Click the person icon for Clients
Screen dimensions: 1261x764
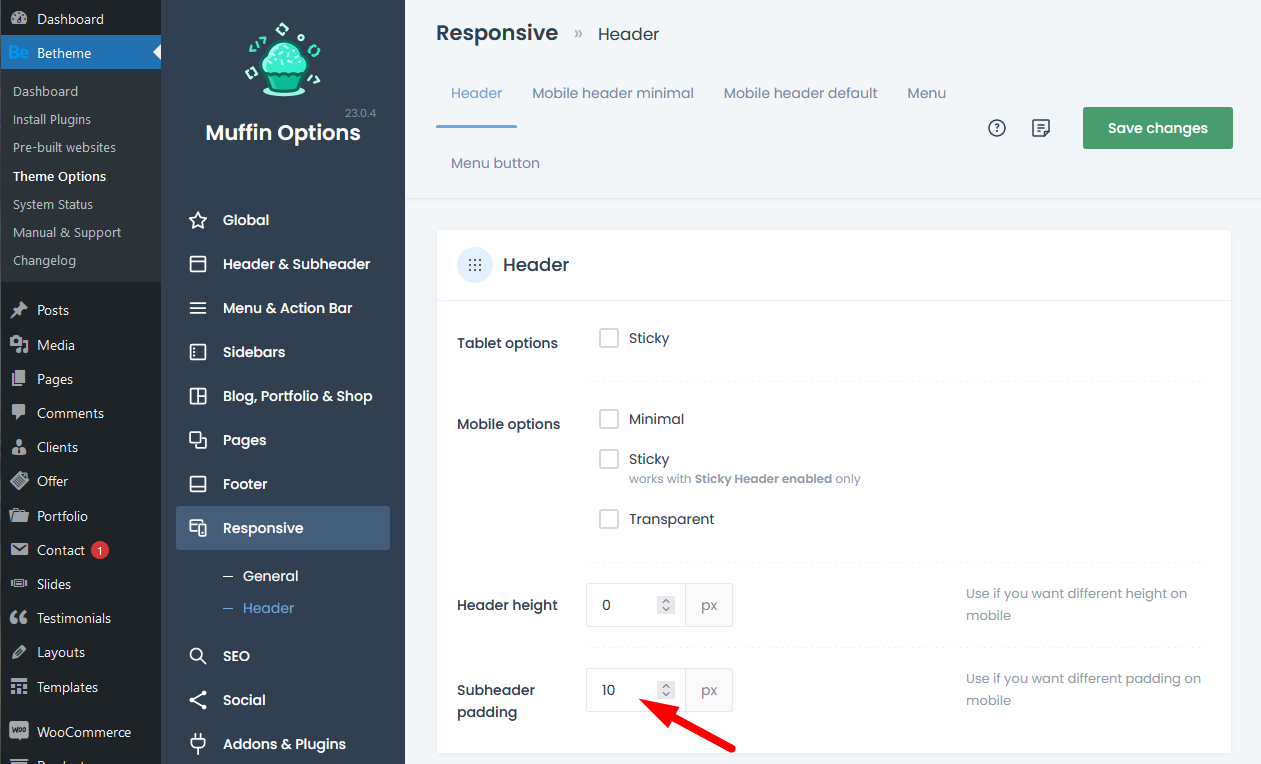19,447
